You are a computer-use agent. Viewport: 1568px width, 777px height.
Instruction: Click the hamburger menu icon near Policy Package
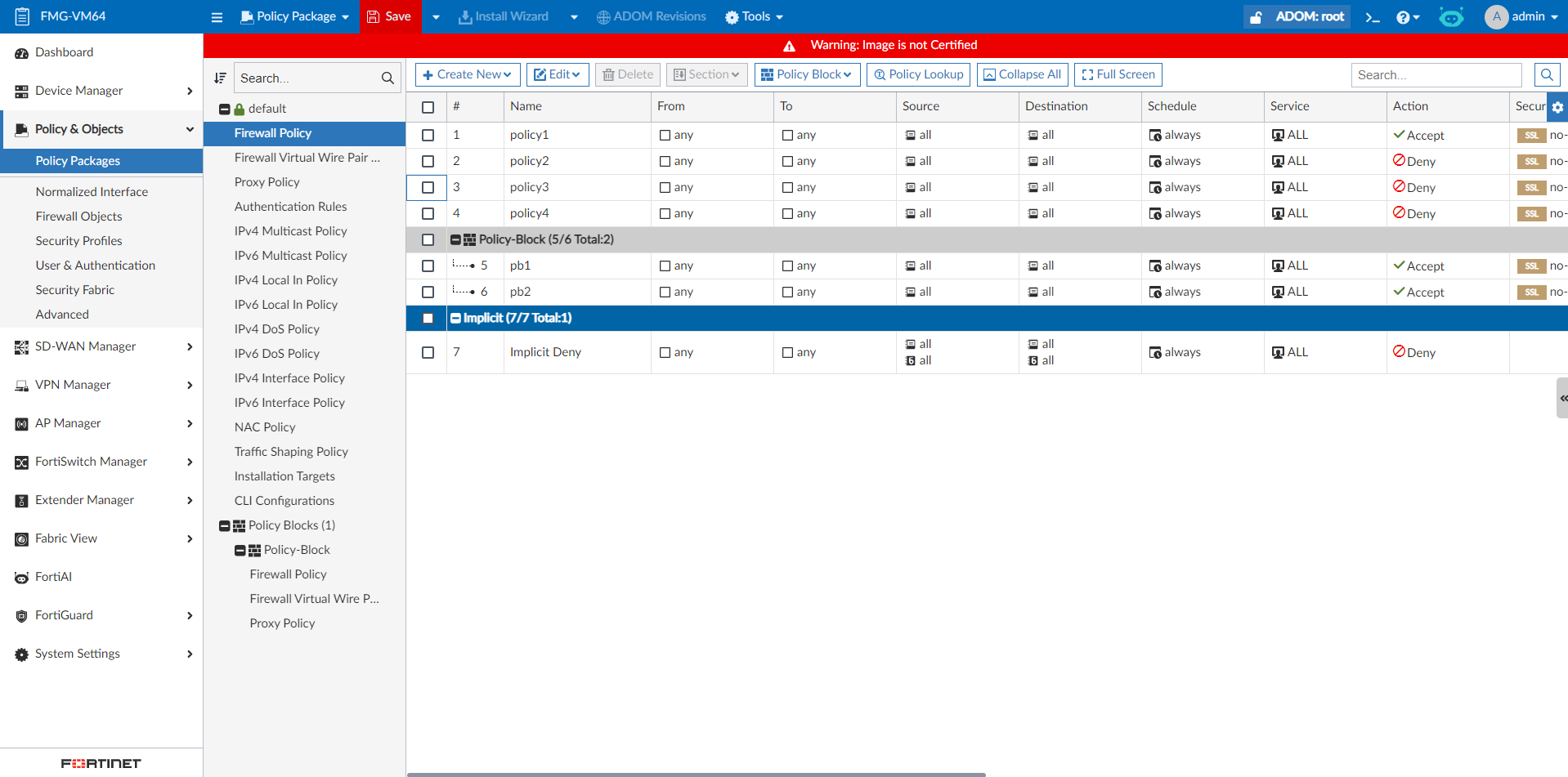pos(217,16)
